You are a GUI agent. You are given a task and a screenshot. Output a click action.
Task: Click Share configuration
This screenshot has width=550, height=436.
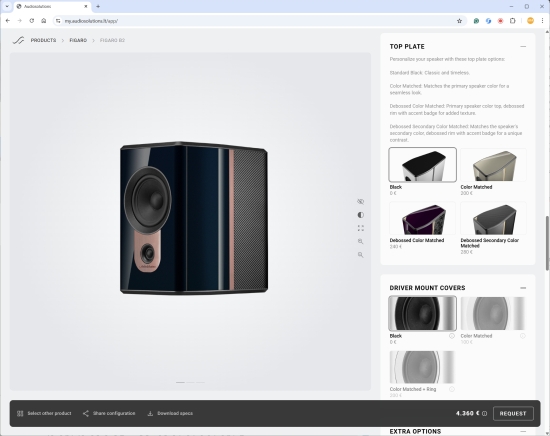pyautogui.click(x=109, y=413)
